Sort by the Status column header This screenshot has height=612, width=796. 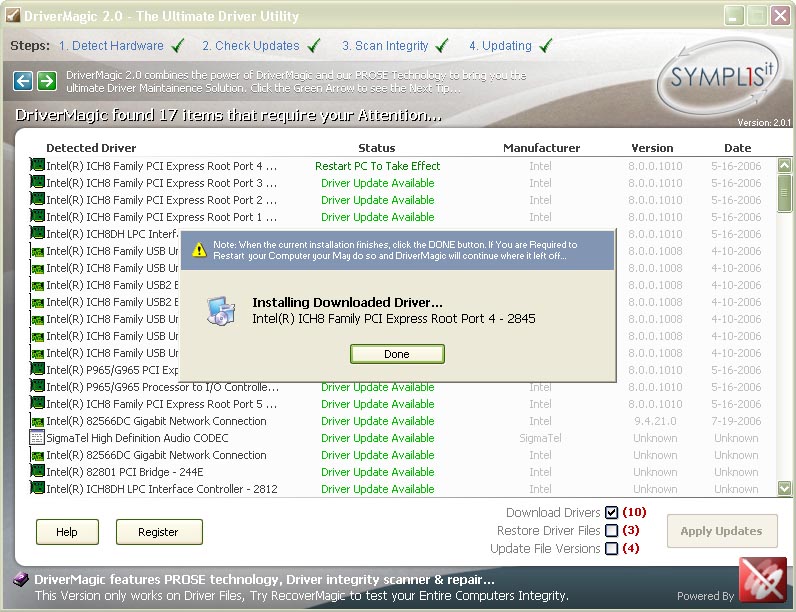coord(377,148)
